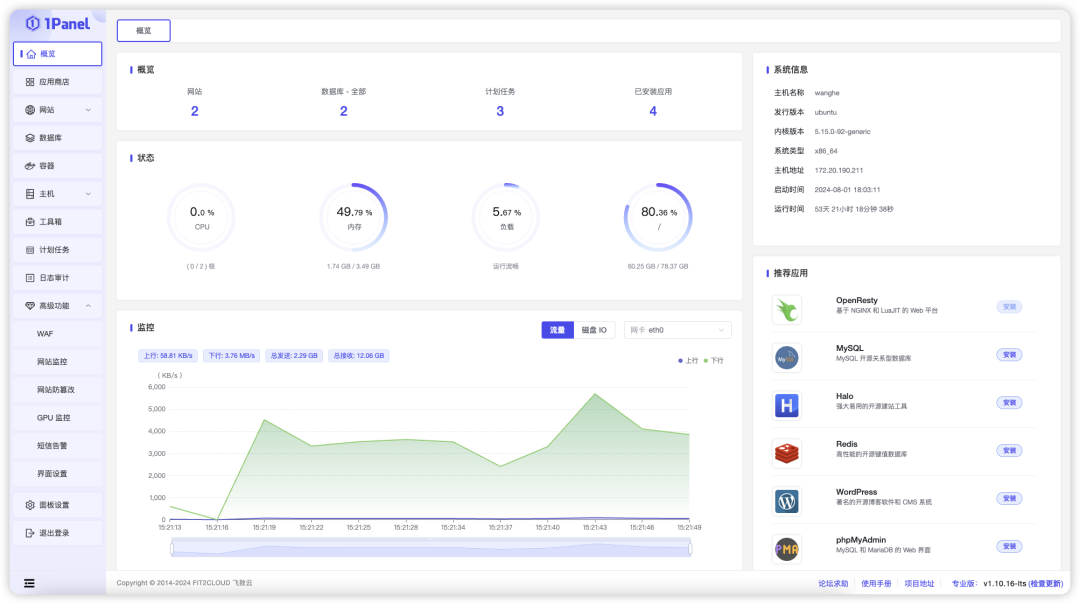Collapse the sidebar with the hamburger button
Screen dimensions: 1080x604
click(29, 583)
